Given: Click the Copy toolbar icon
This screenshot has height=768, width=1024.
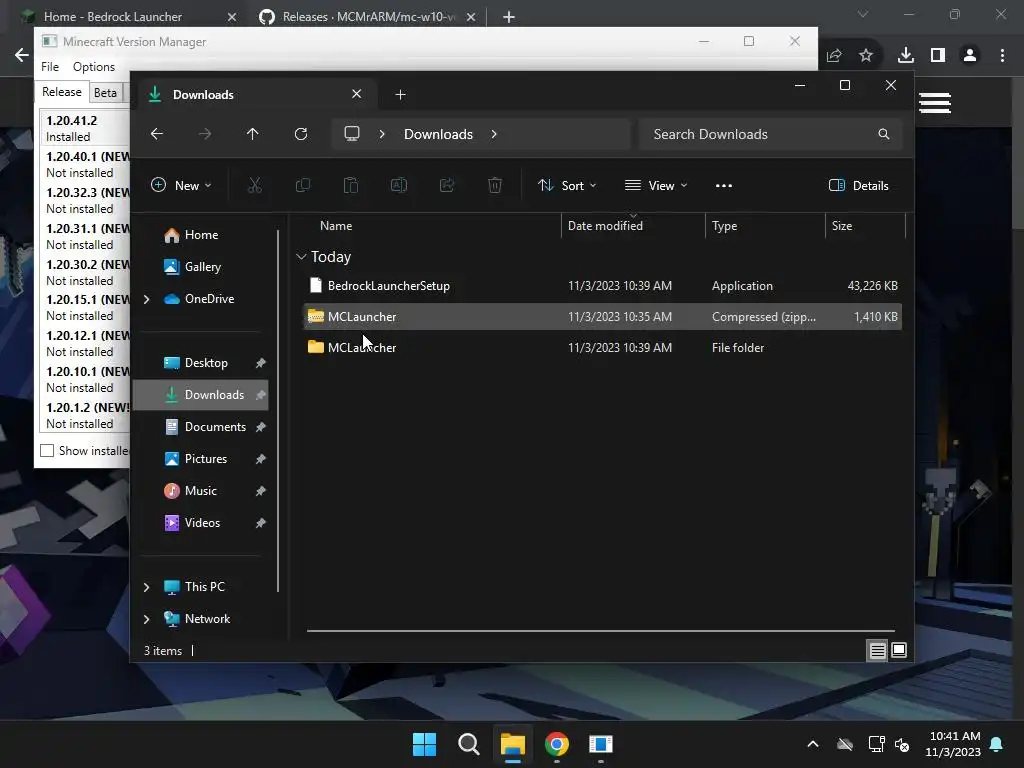Looking at the screenshot, I should pos(302,185).
